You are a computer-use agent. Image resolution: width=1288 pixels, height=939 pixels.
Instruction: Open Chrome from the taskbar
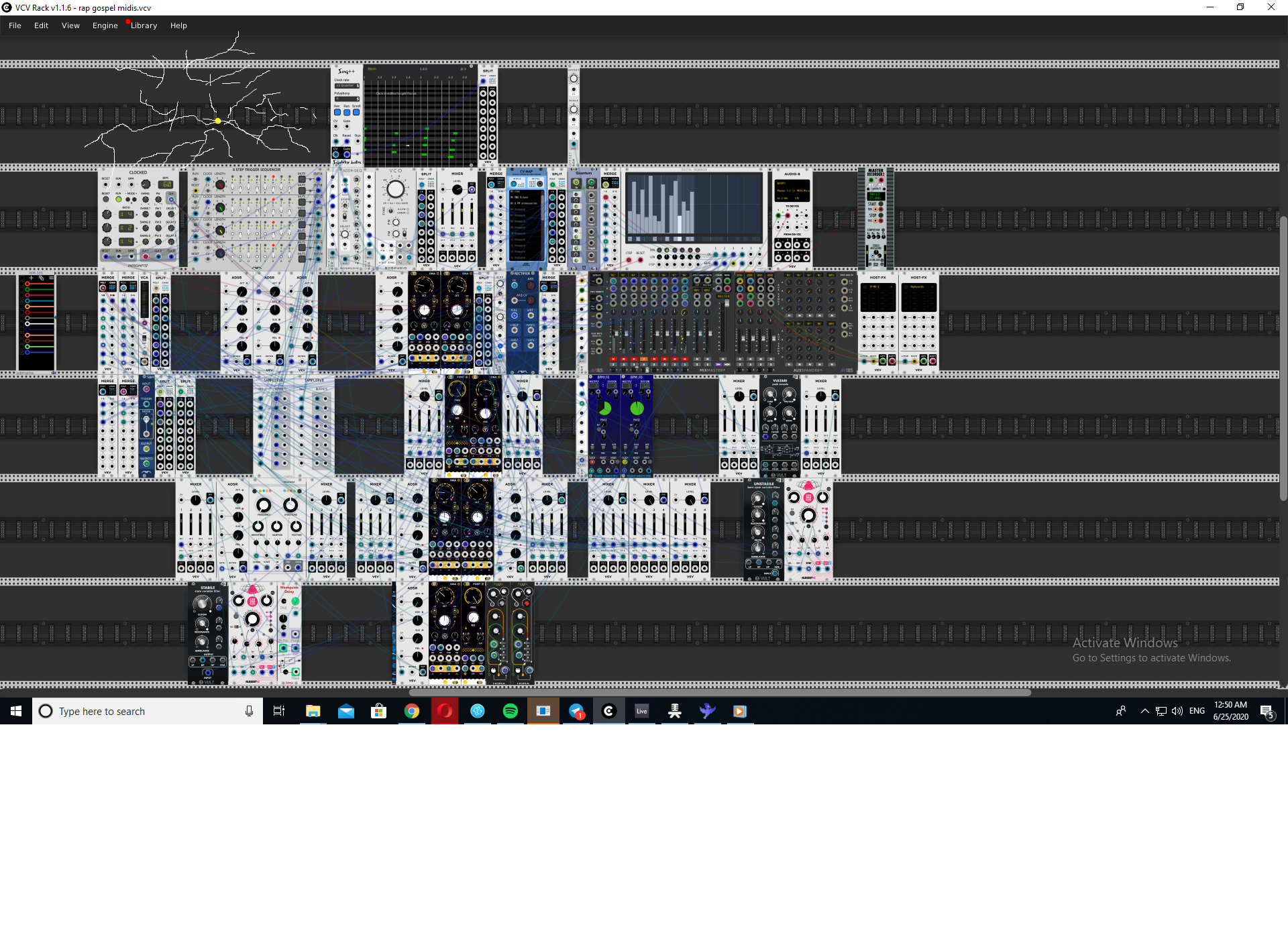412,711
